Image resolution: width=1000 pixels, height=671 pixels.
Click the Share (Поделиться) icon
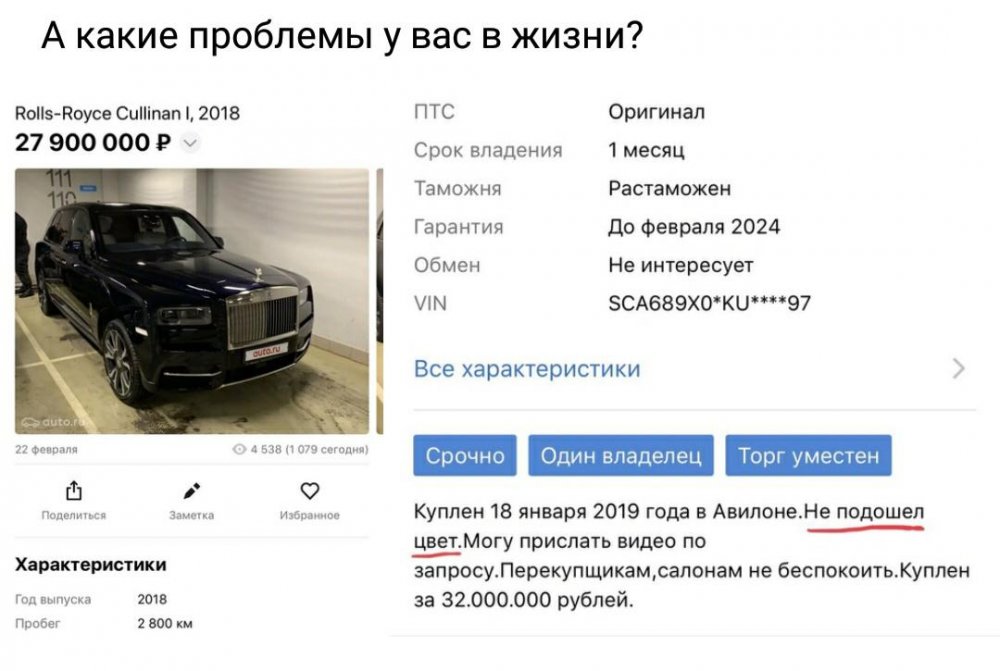click(x=73, y=490)
